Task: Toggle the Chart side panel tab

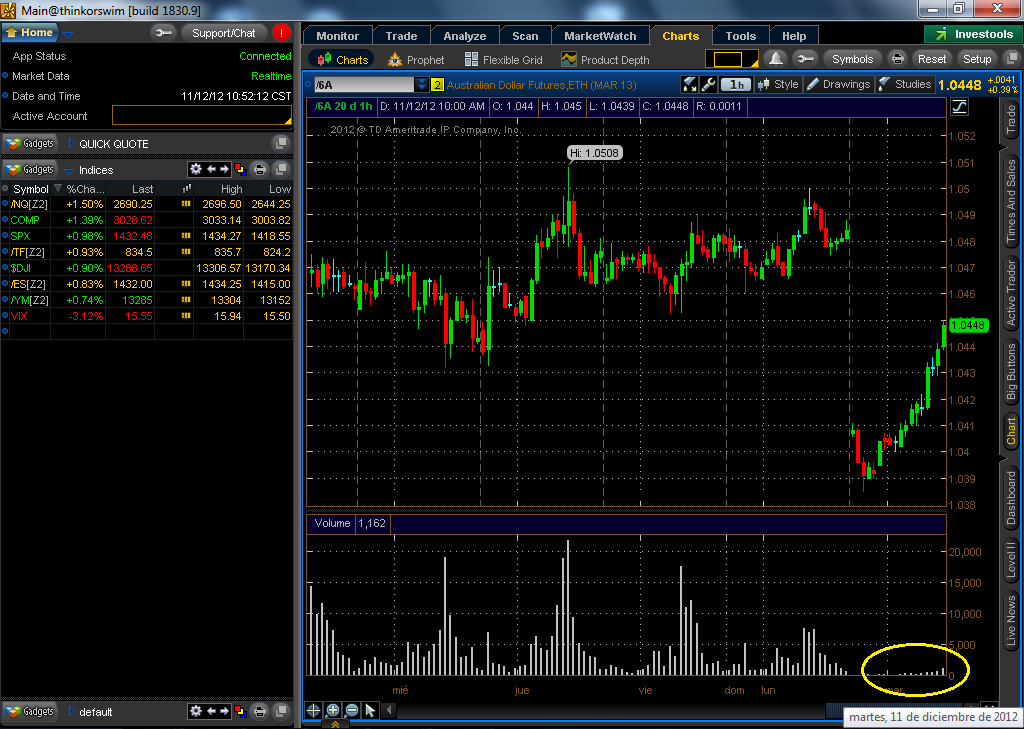Action: 1011,431
